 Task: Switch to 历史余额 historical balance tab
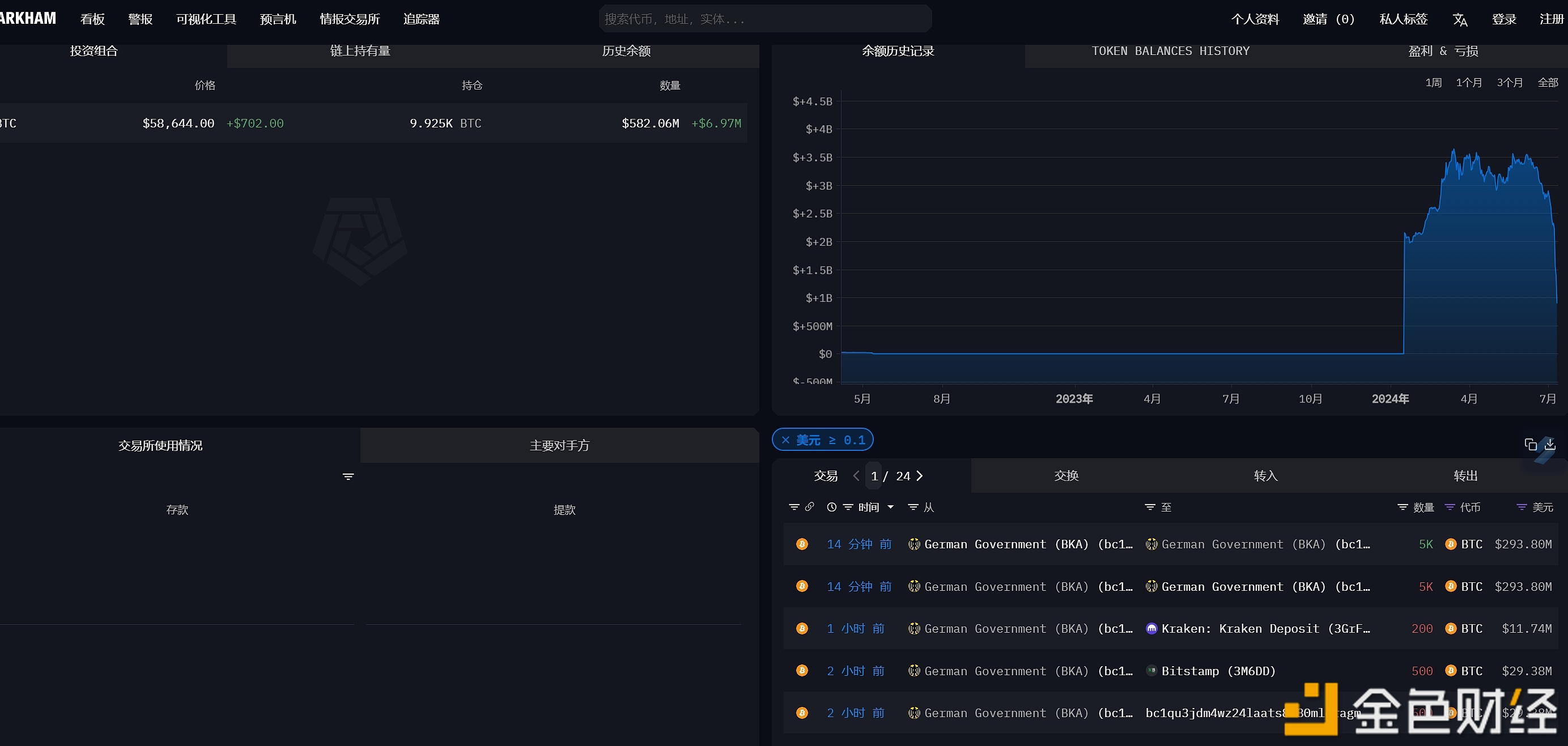[626, 51]
